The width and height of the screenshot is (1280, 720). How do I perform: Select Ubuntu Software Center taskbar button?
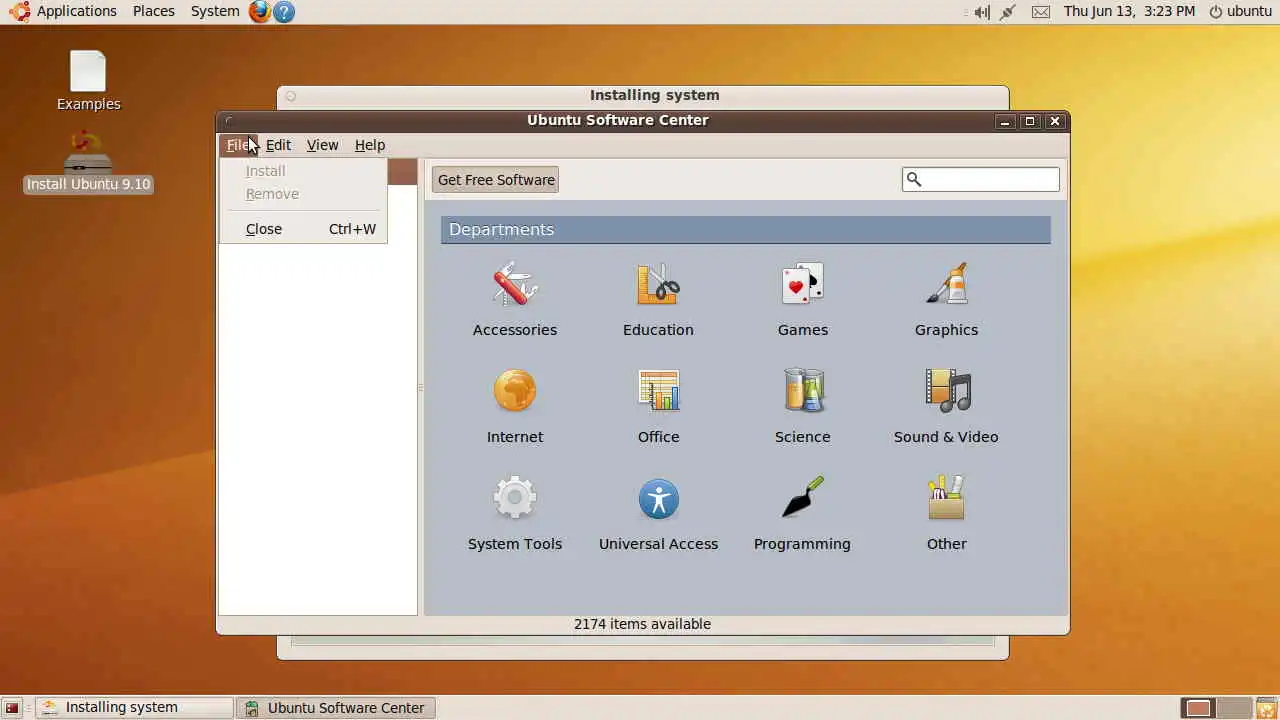pos(336,708)
